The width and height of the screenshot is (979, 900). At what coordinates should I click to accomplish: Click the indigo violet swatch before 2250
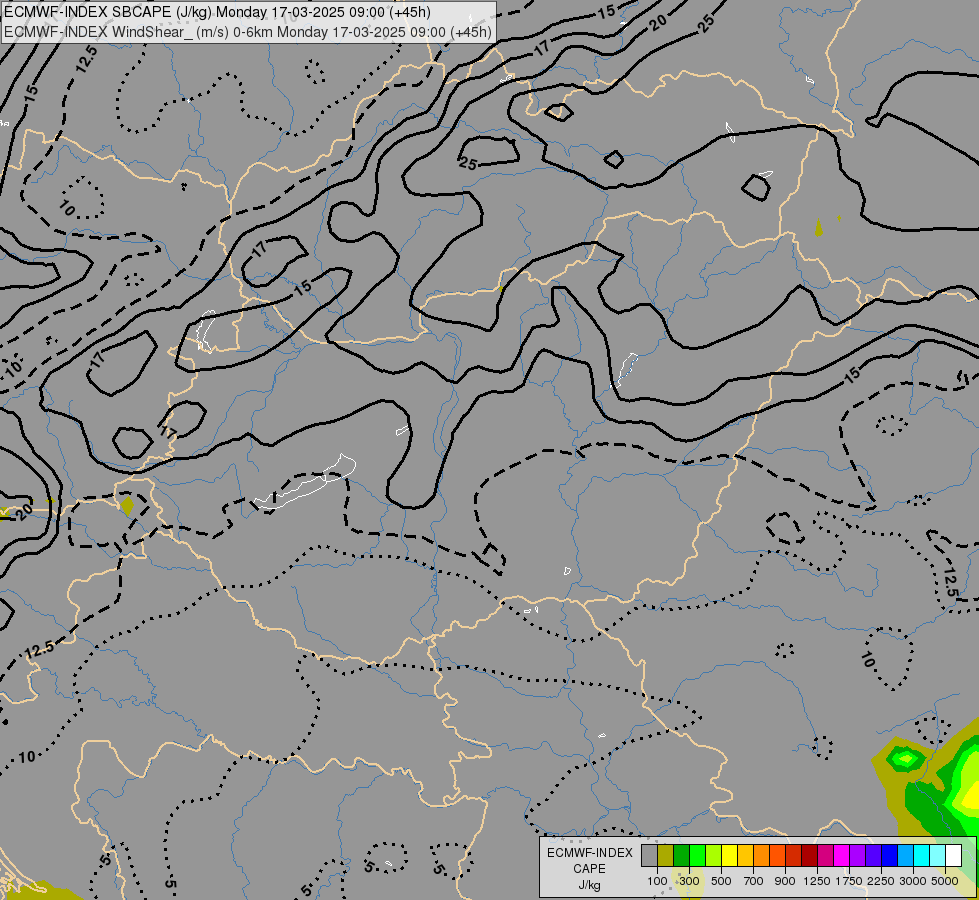tap(873, 856)
